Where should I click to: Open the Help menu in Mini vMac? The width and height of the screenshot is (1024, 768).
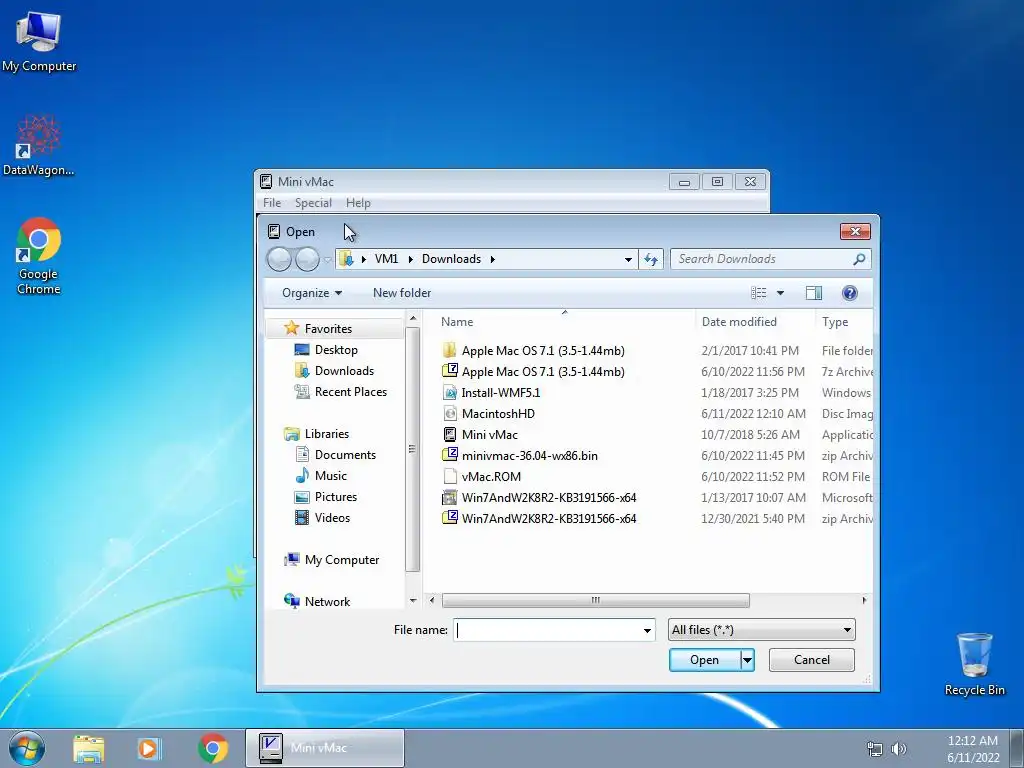[358, 203]
